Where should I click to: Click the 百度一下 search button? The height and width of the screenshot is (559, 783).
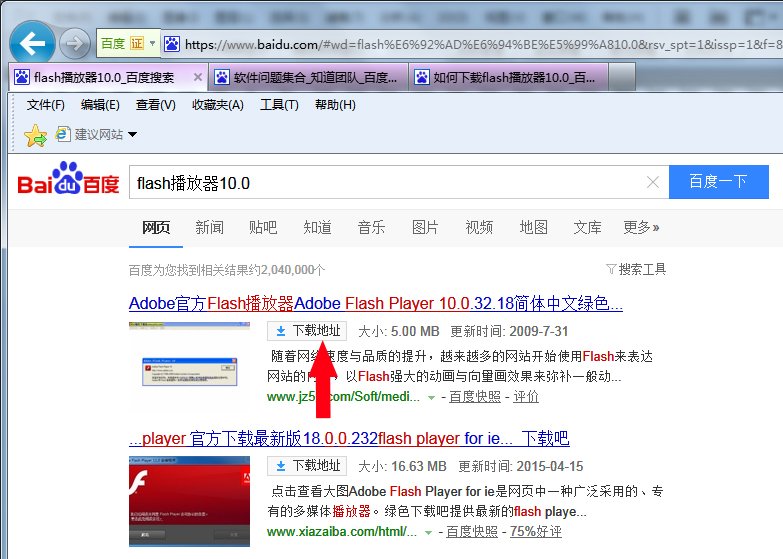pos(719,182)
